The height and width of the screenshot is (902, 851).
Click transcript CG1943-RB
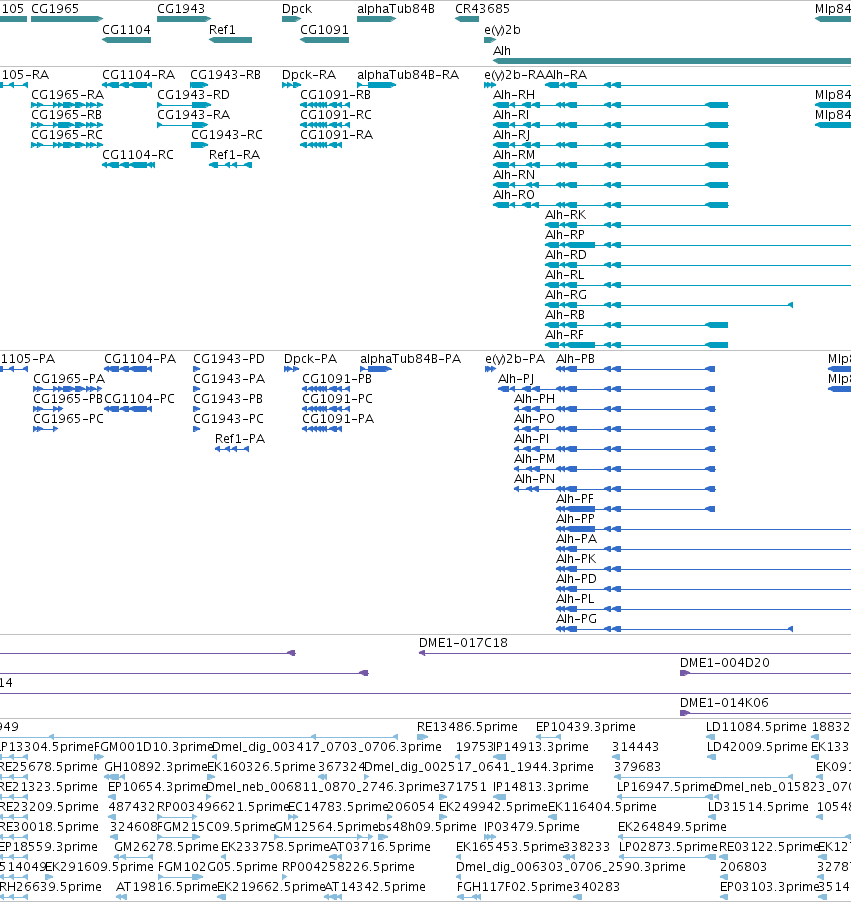coord(199,85)
